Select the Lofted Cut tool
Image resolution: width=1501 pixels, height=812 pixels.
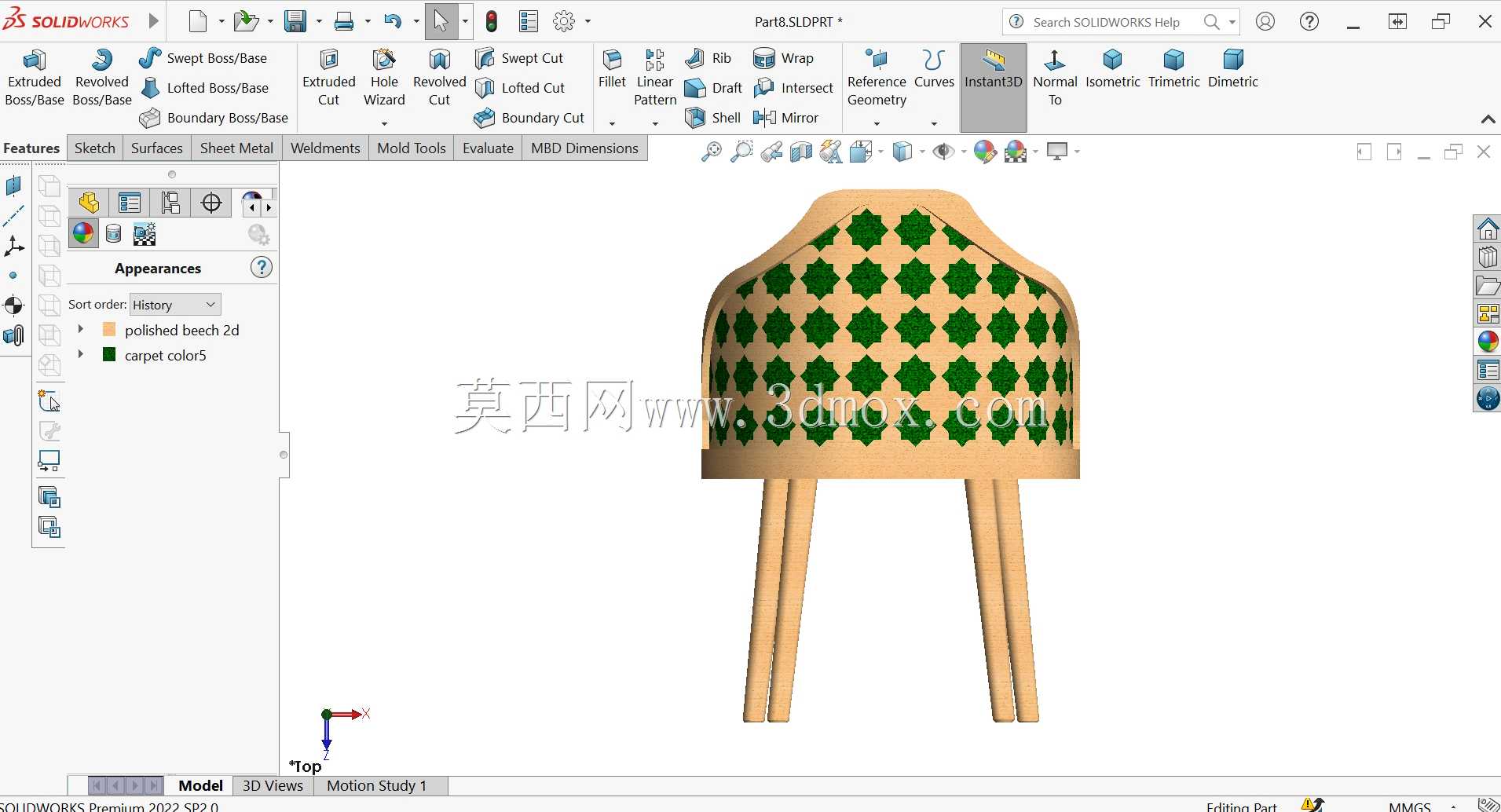(x=520, y=88)
